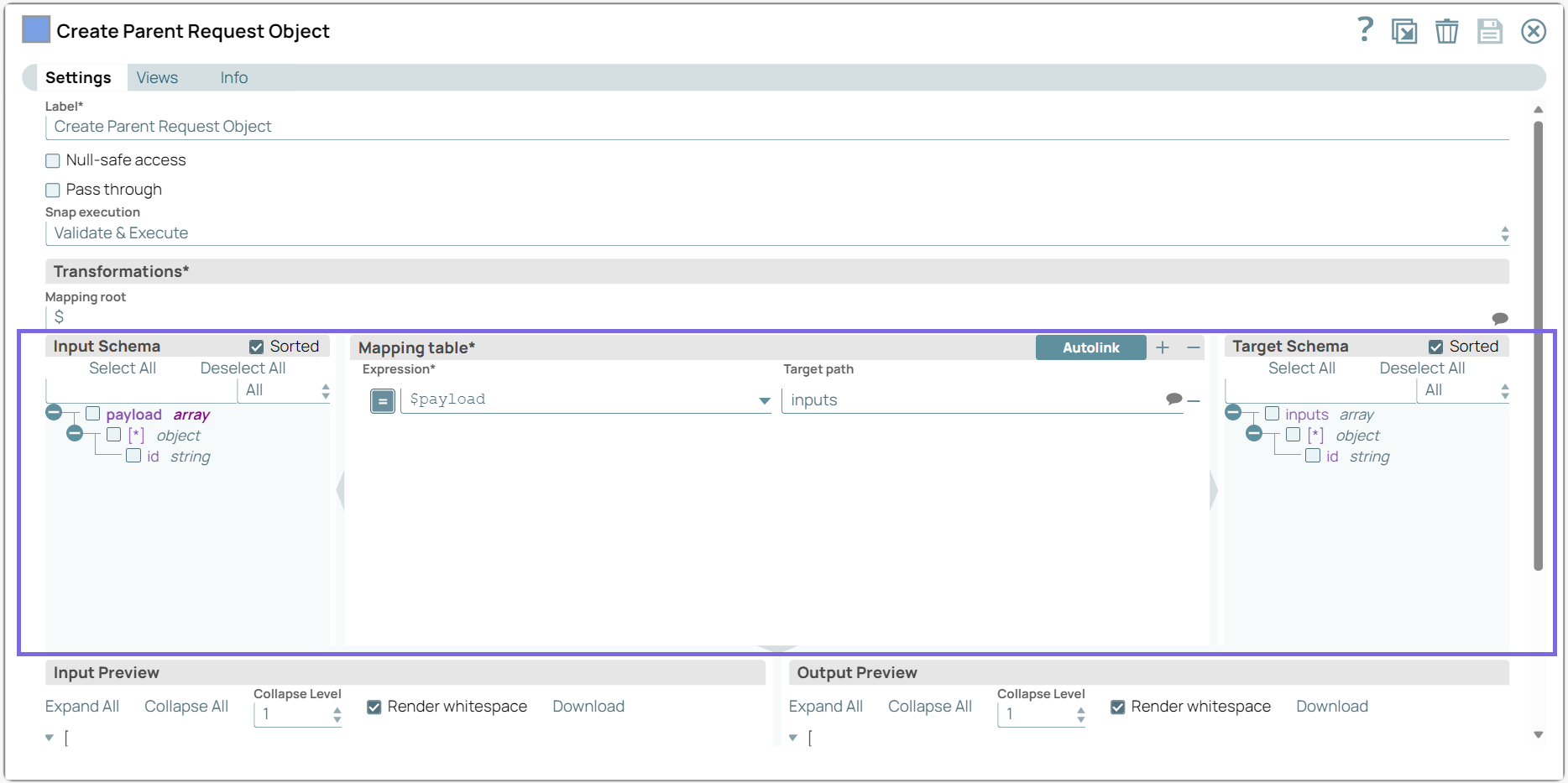Collapse Input Preview JSON with triangle
The image size is (1568, 783).
coord(50,738)
